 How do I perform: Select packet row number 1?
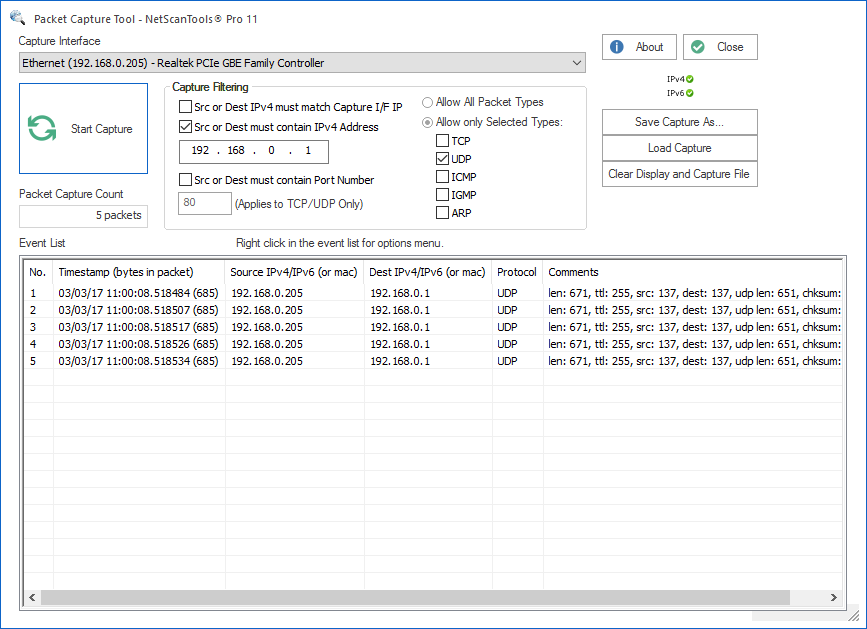coord(433,293)
